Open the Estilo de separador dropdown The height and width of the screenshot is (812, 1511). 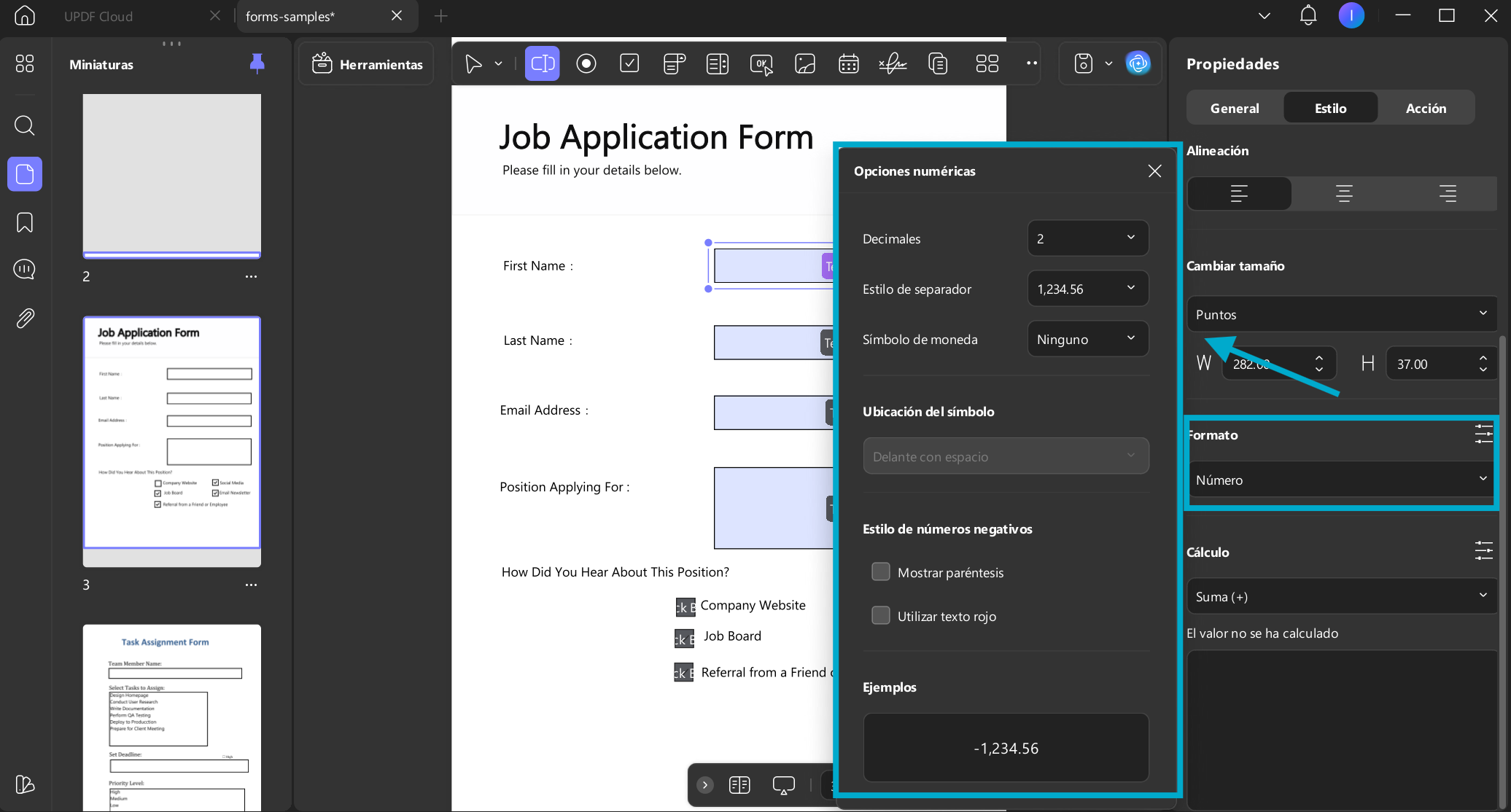(x=1087, y=289)
